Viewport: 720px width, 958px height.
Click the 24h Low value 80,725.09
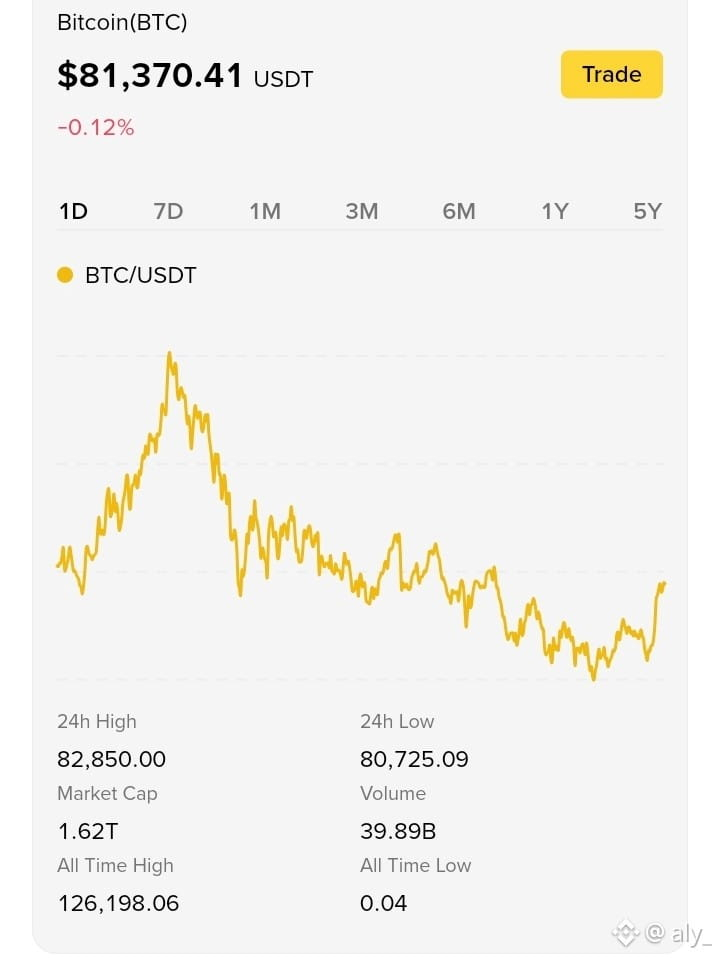[x=414, y=759]
